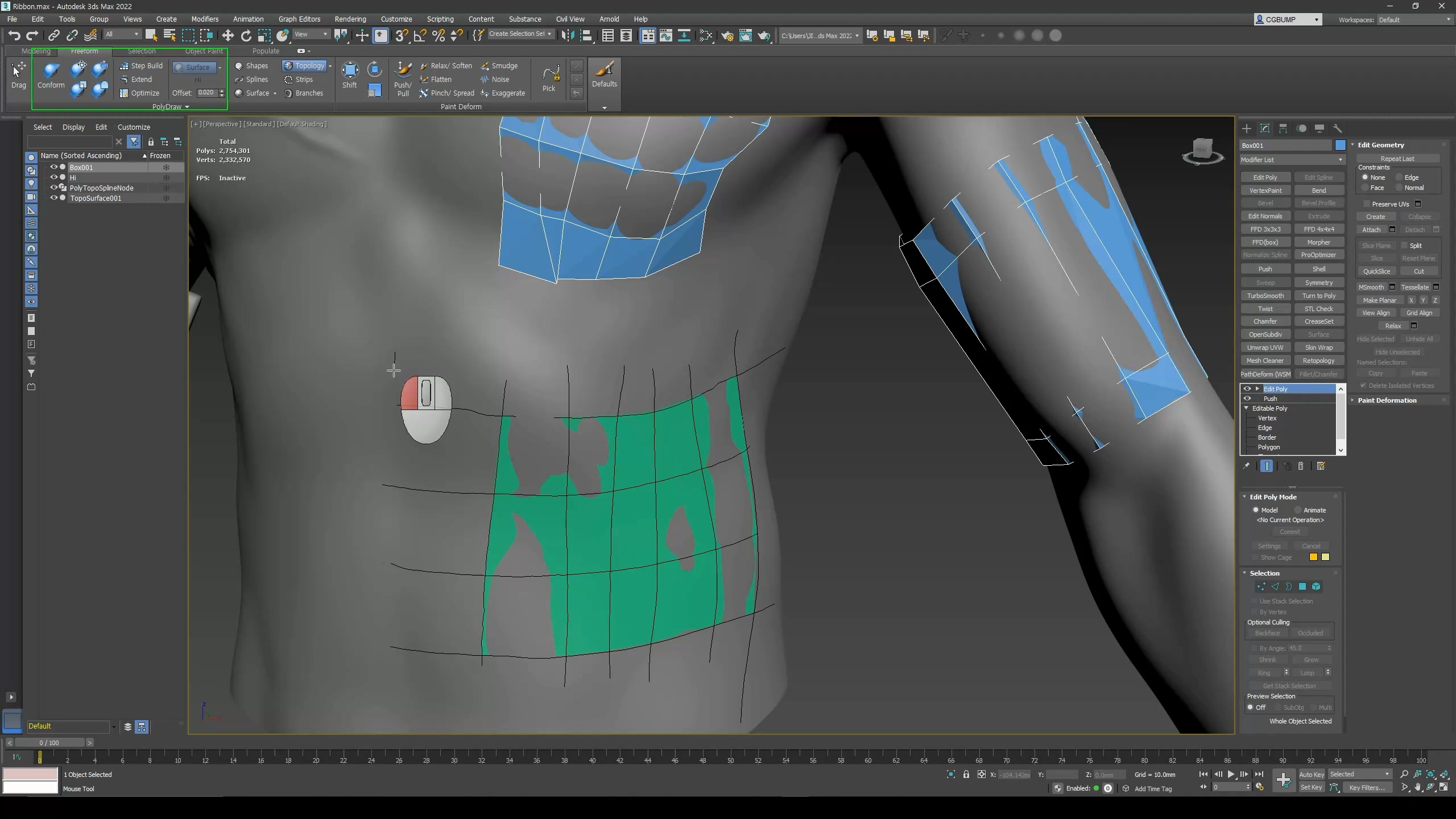The height and width of the screenshot is (819, 1456).
Task: Click the Box001 object color swatch
Action: click(1340, 146)
